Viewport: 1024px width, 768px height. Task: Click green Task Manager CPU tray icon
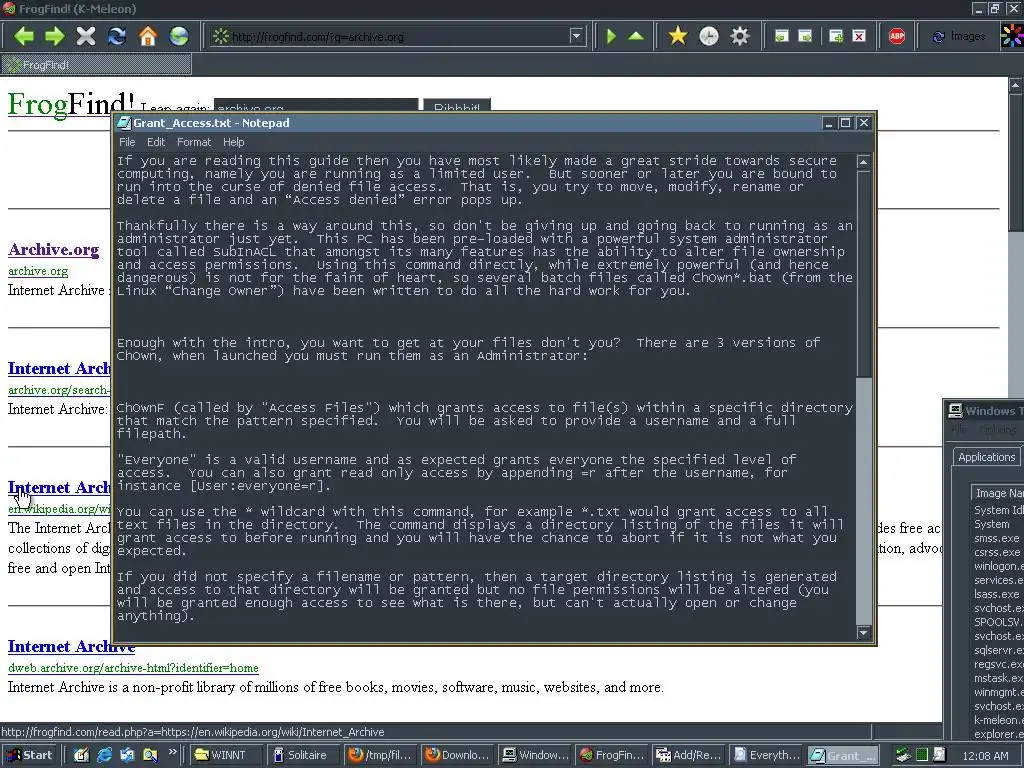tap(921, 755)
